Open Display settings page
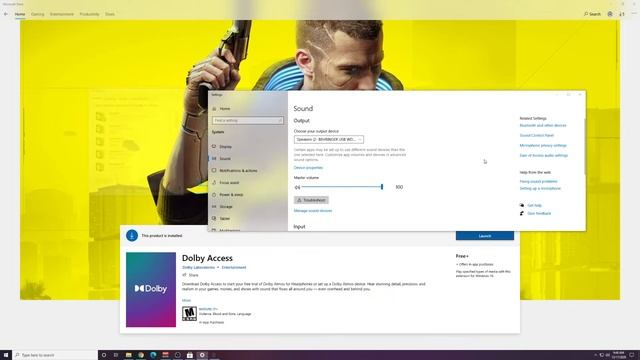640x360 pixels. click(x=225, y=147)
